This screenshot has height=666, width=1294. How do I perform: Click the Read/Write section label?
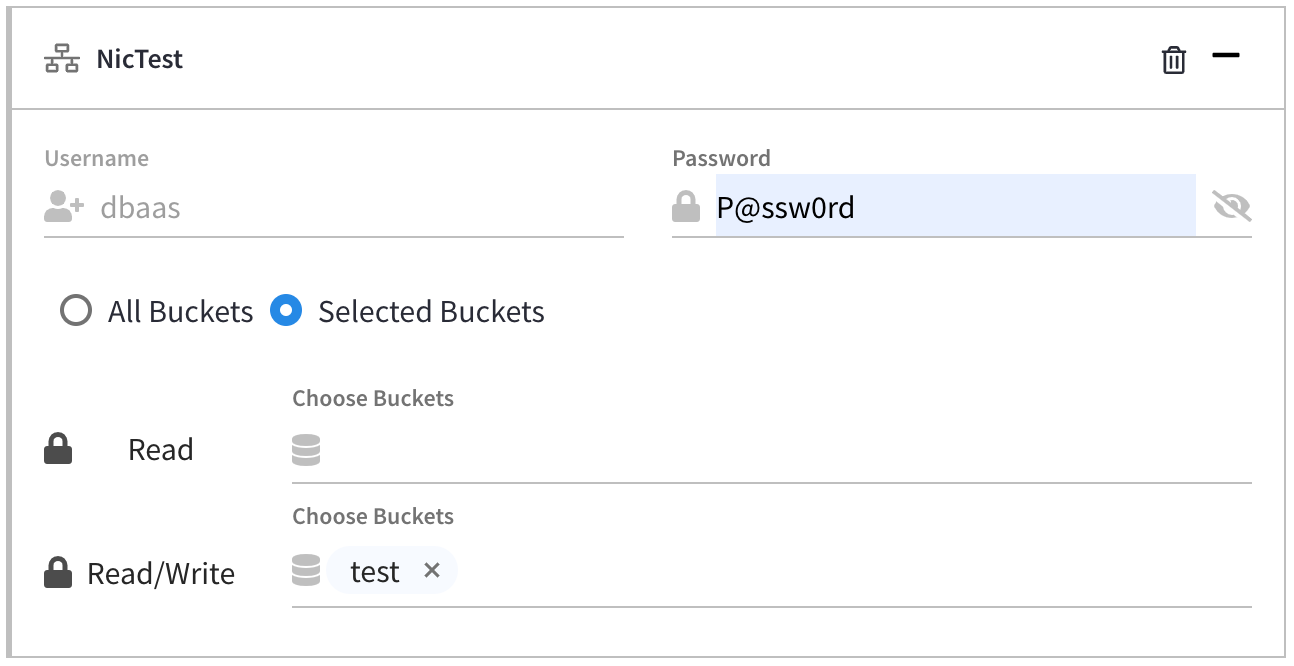point(160,573)
